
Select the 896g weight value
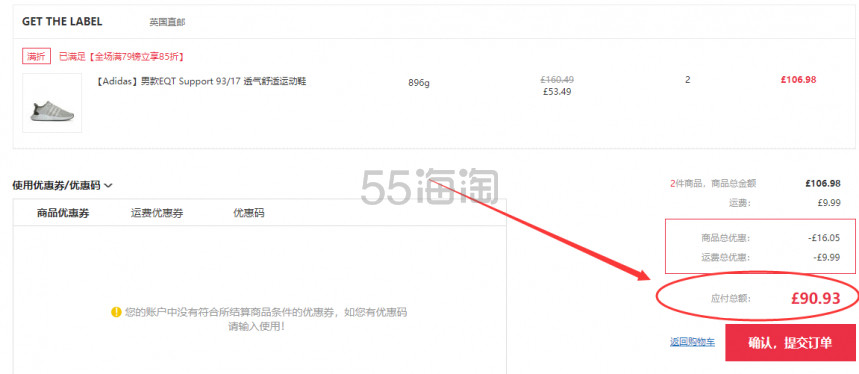point(419,83)
